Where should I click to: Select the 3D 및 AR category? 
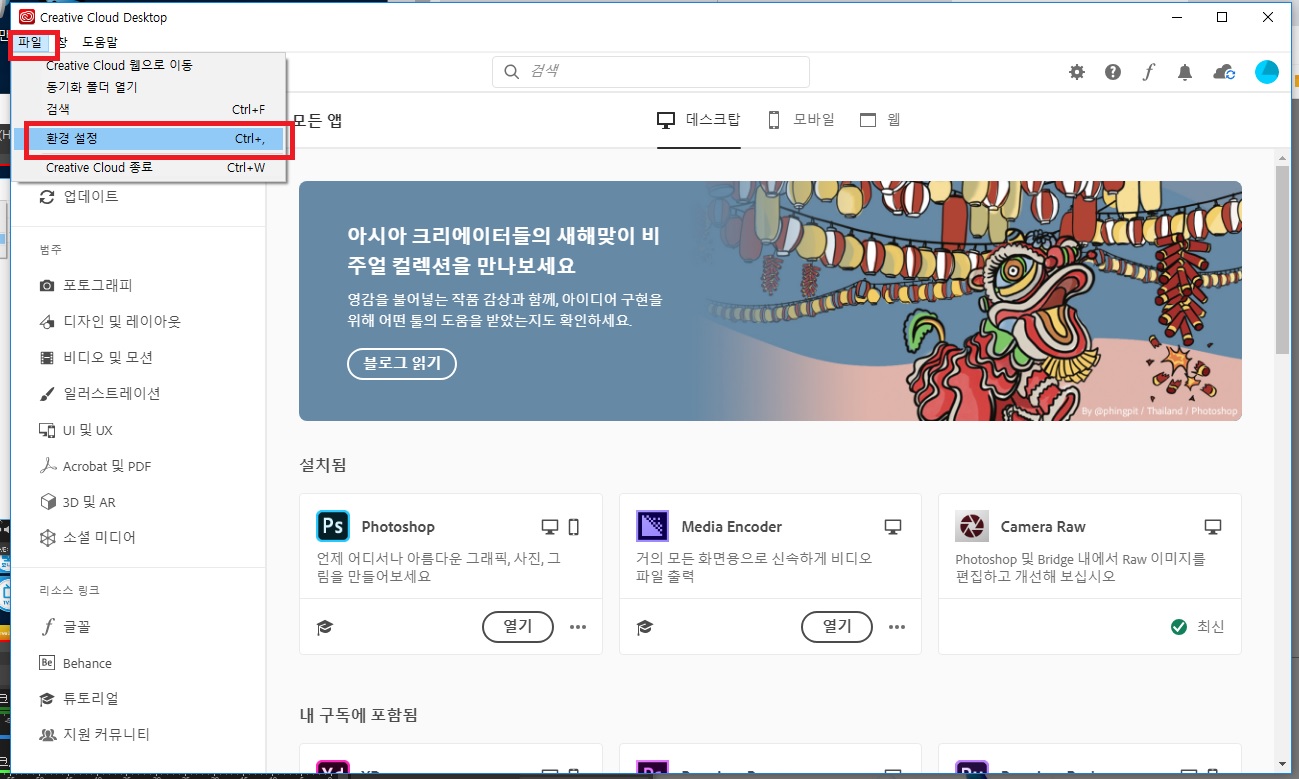(77, 502)
